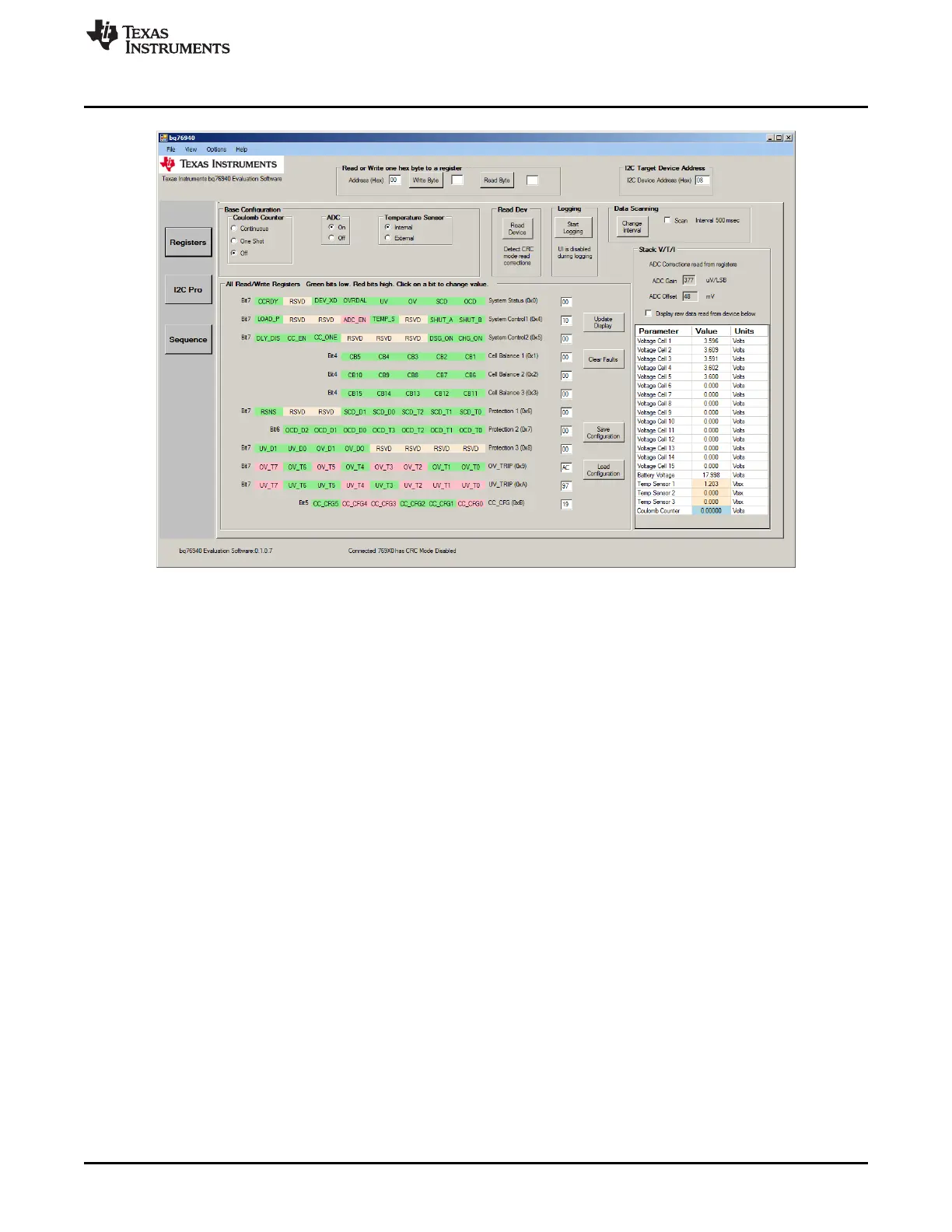Switch to the Registers page
952x1232 pixels.
[188, 243]
